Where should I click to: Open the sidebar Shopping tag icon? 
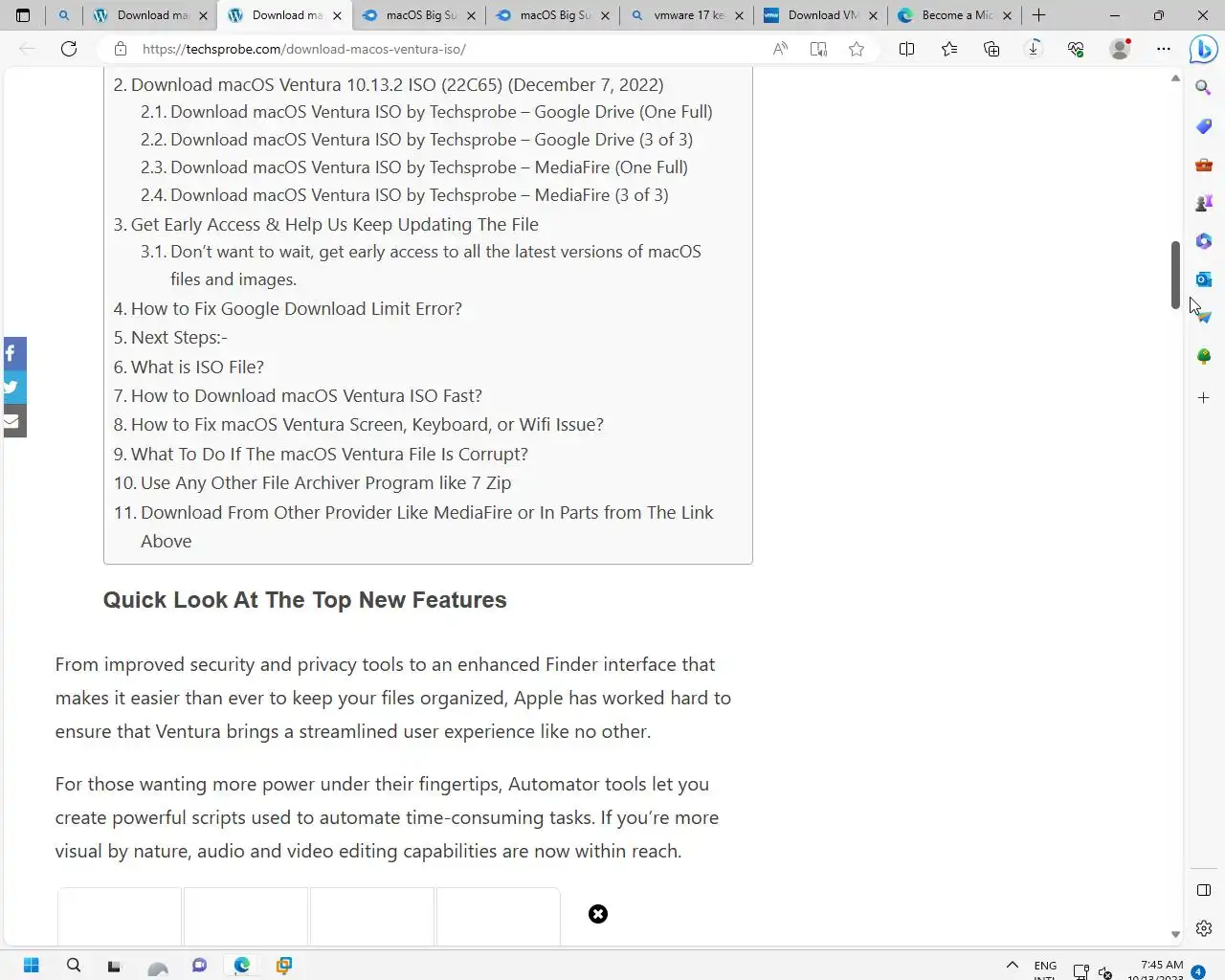click(x=1204, y=126)
